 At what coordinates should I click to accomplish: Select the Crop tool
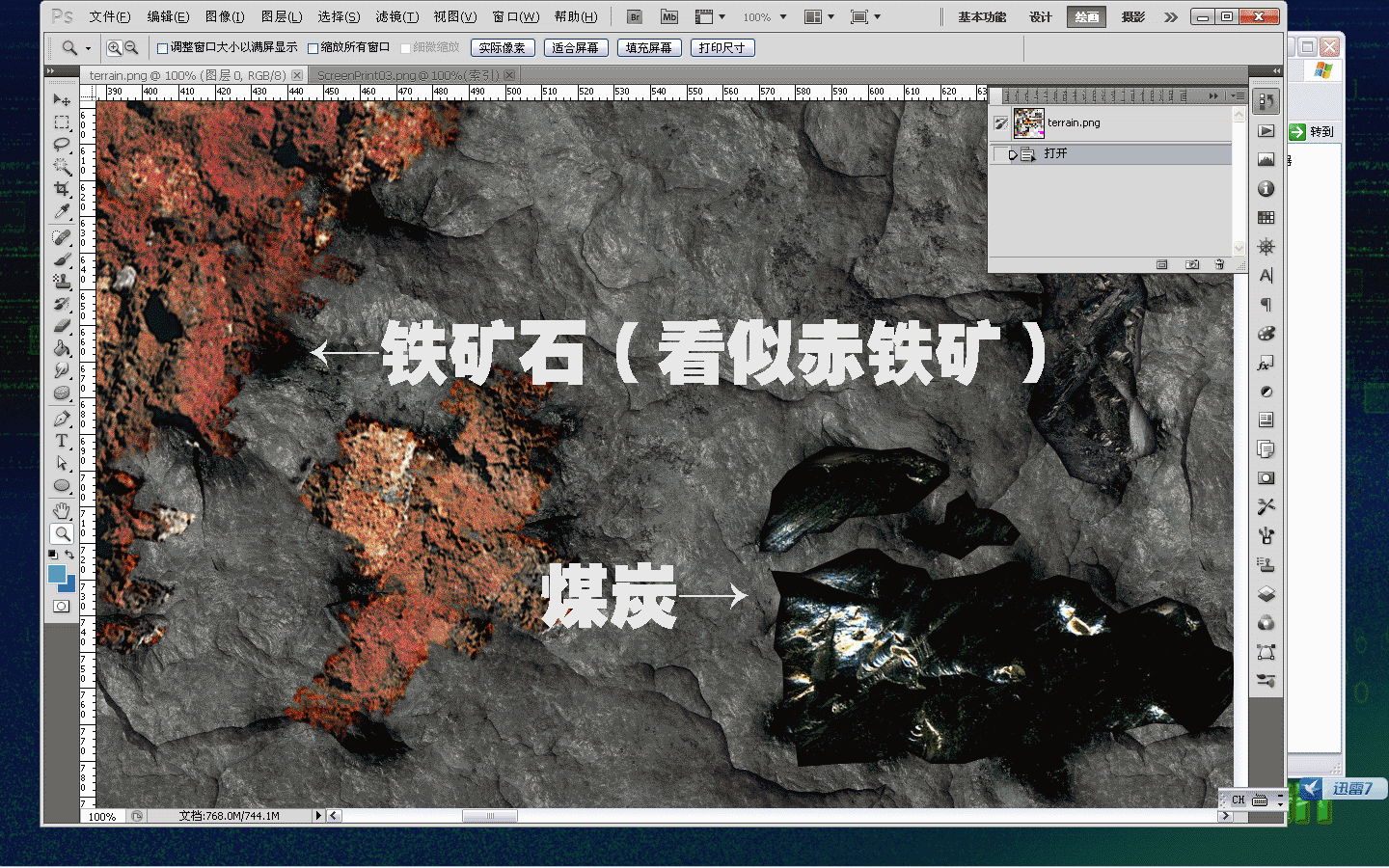click(62, 189)
